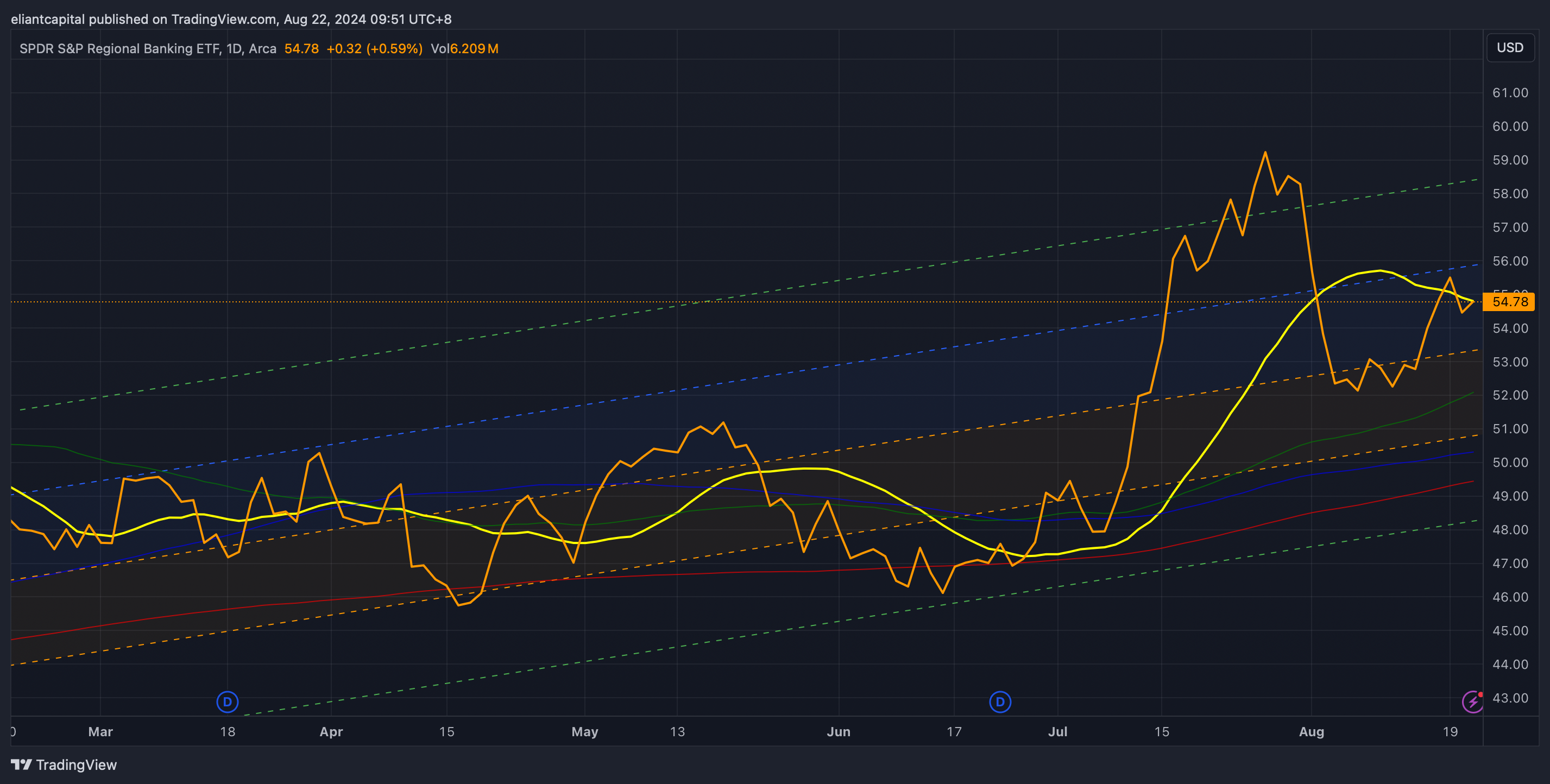Click the 15 date label after Apr
1550x784 pixels.
(446, 732)
